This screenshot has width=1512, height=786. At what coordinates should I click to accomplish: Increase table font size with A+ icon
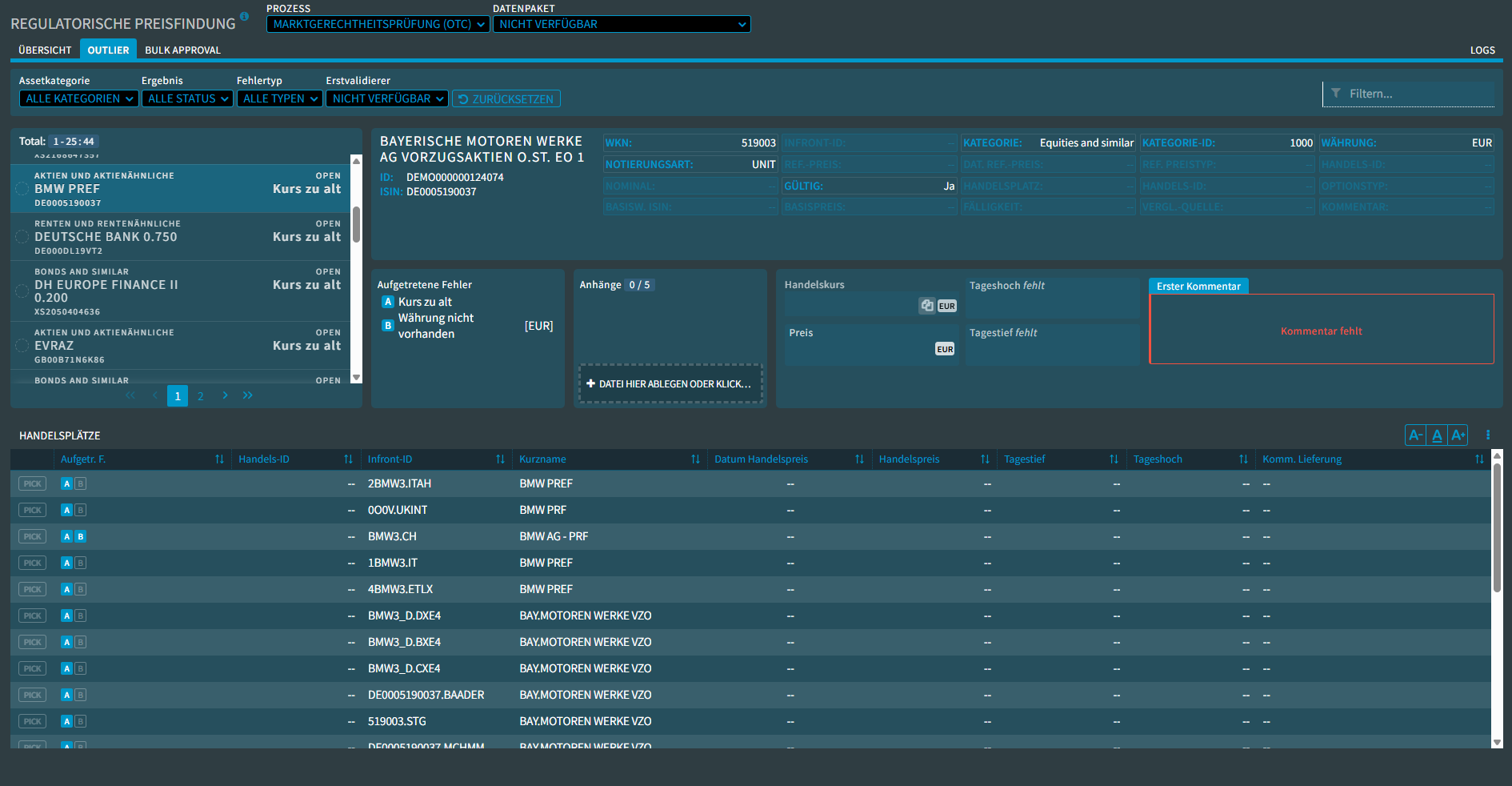pos(1458,435)
